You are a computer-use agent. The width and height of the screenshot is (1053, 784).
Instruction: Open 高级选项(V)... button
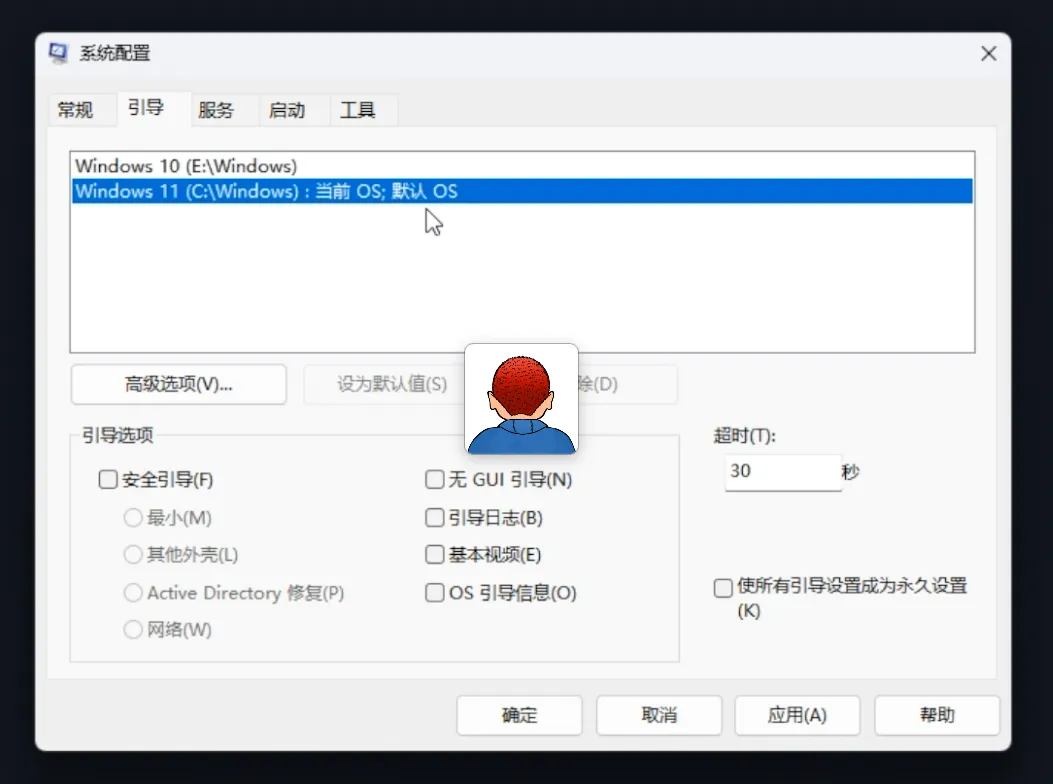point(179,384)
